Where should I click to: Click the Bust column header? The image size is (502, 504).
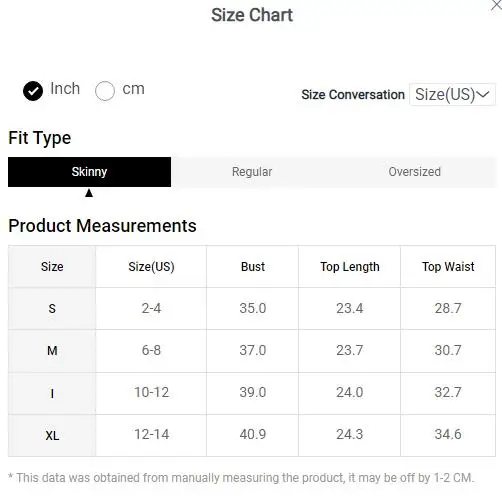253,267
